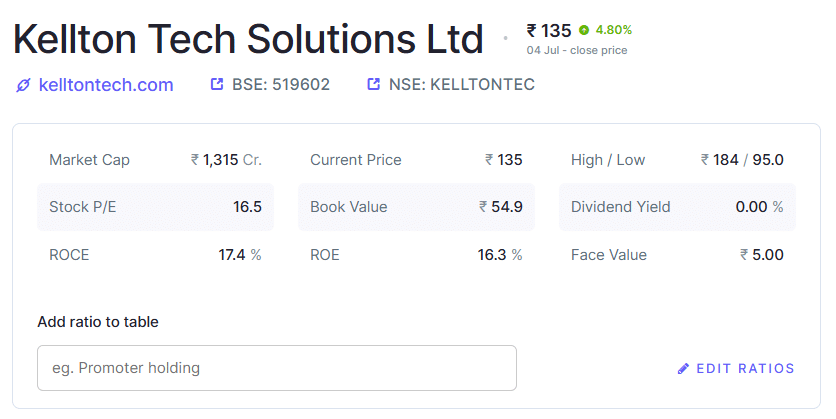The image size is (836, 419).
Task: Focus the Add ratio to table search field
Action: click(277, 368)
